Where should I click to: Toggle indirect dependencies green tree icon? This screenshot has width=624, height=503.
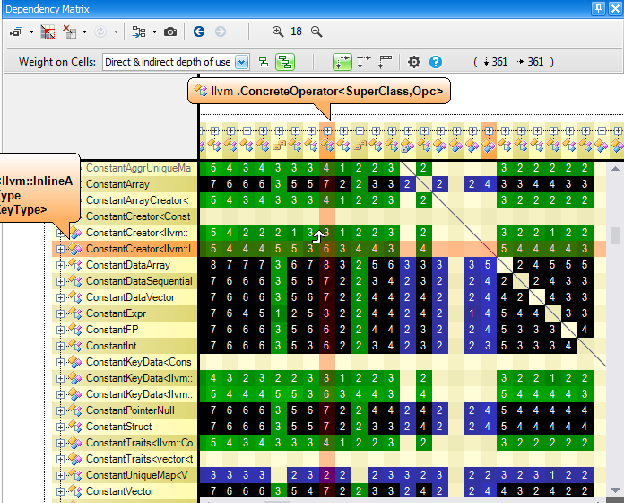coord(285,62)
